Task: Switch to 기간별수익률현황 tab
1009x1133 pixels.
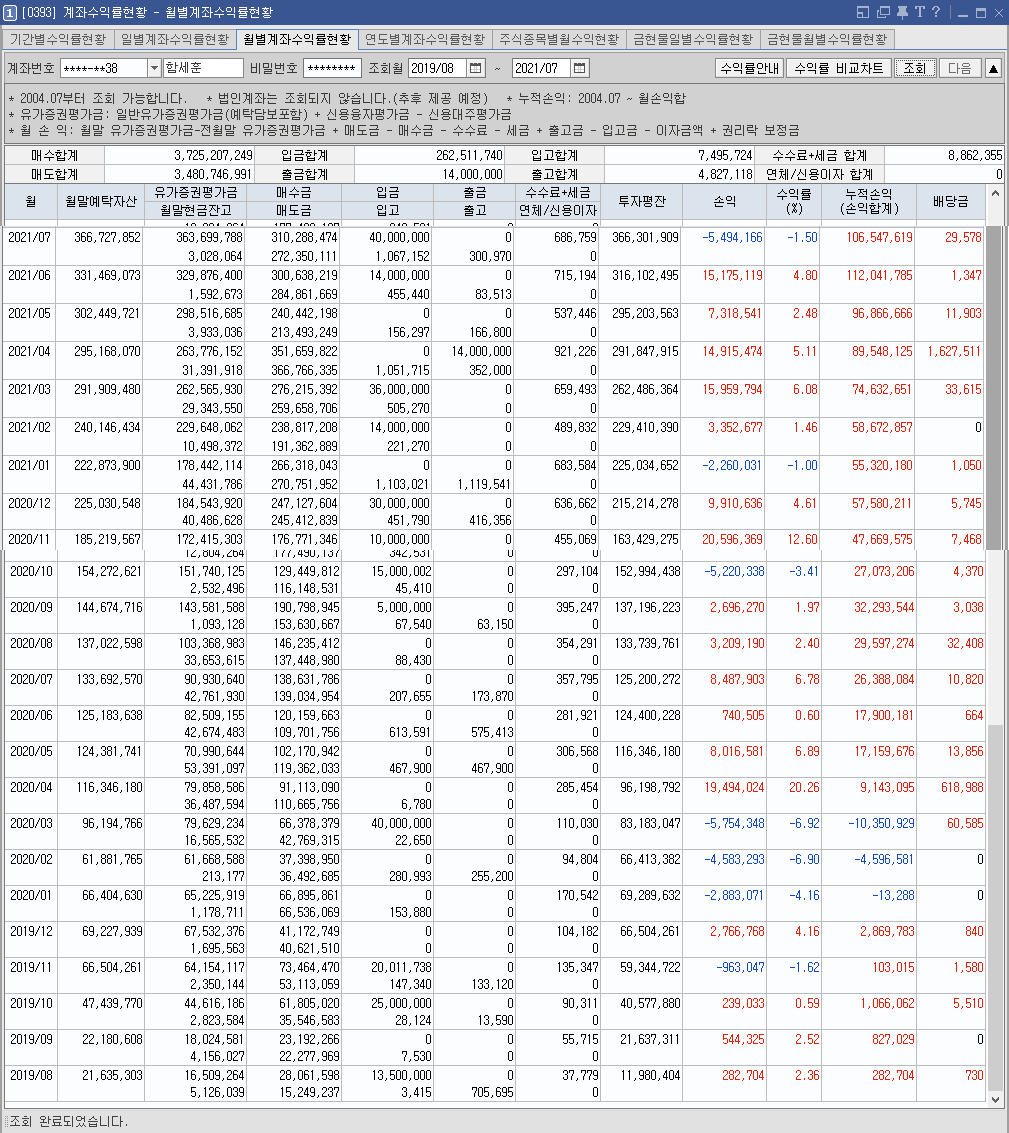Action: [x=58, y=39]
